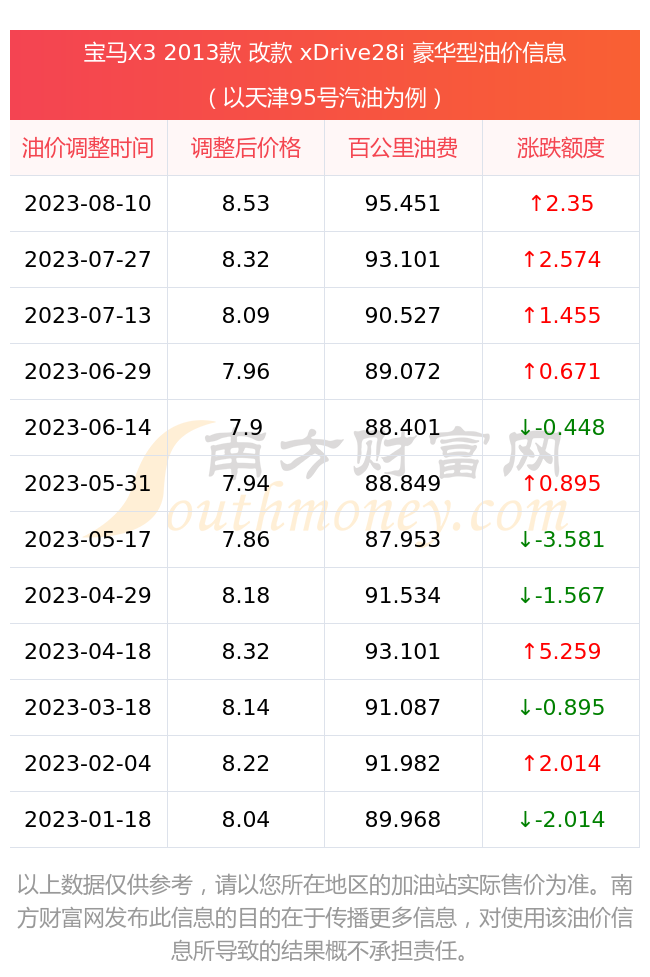Viewport: 650px width, 977px height.
Task: Click the fuel cost 91.087
Action: coord(403,708)
